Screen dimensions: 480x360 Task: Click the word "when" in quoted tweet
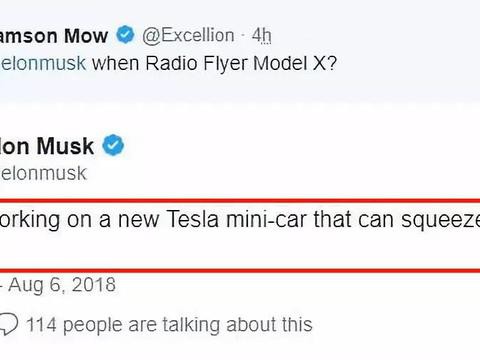[x=115, y=63]
